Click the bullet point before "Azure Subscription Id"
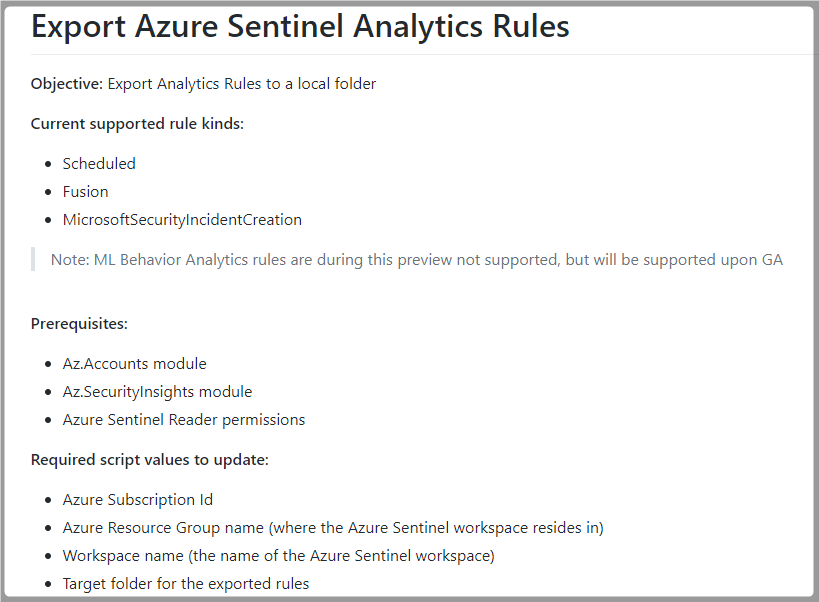This screenshot has height=602, width=819. click(48, 500)
